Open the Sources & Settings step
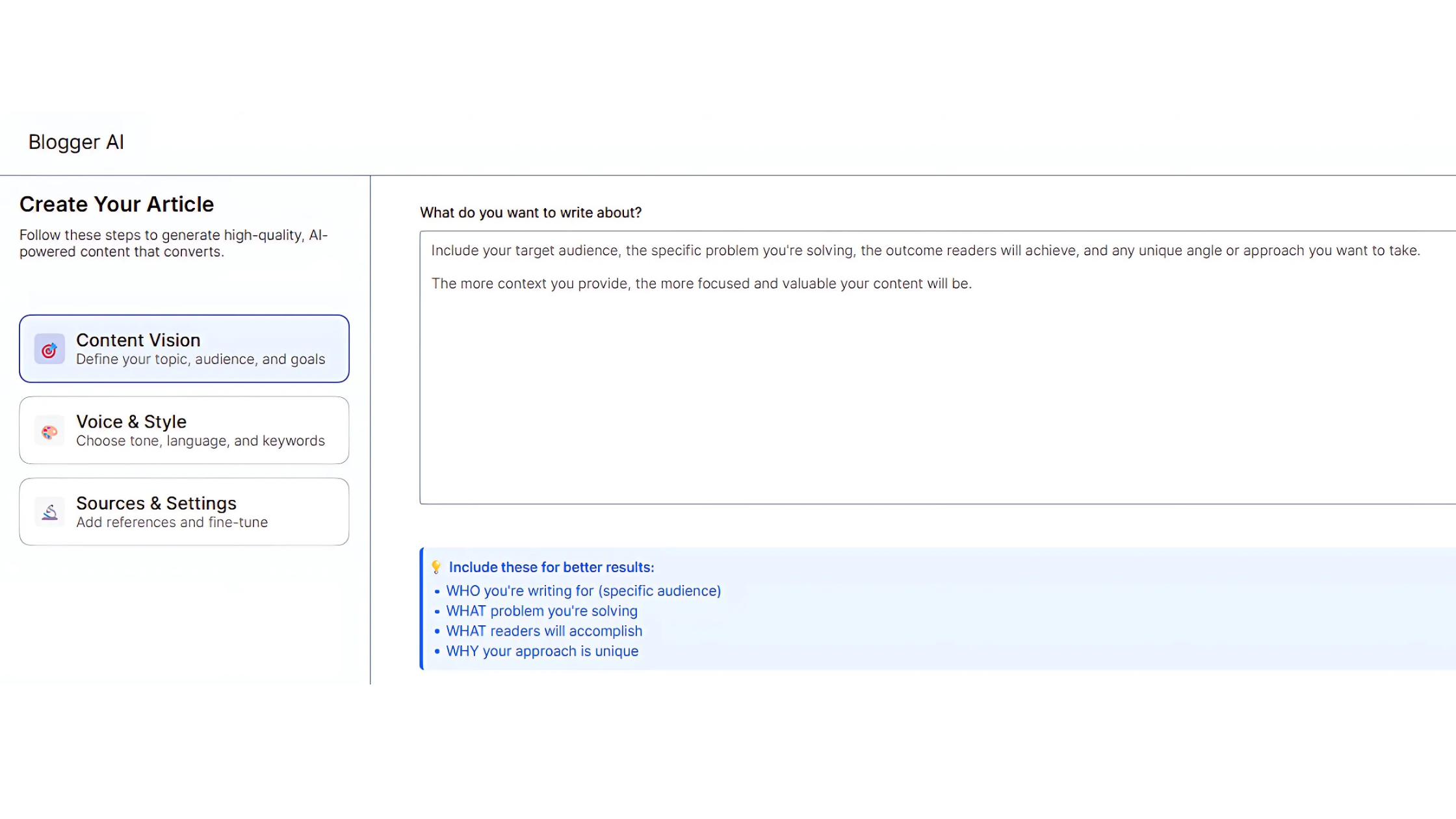Image resolution: width=1456 pixels, height=819 pixels. coord(184,512)
